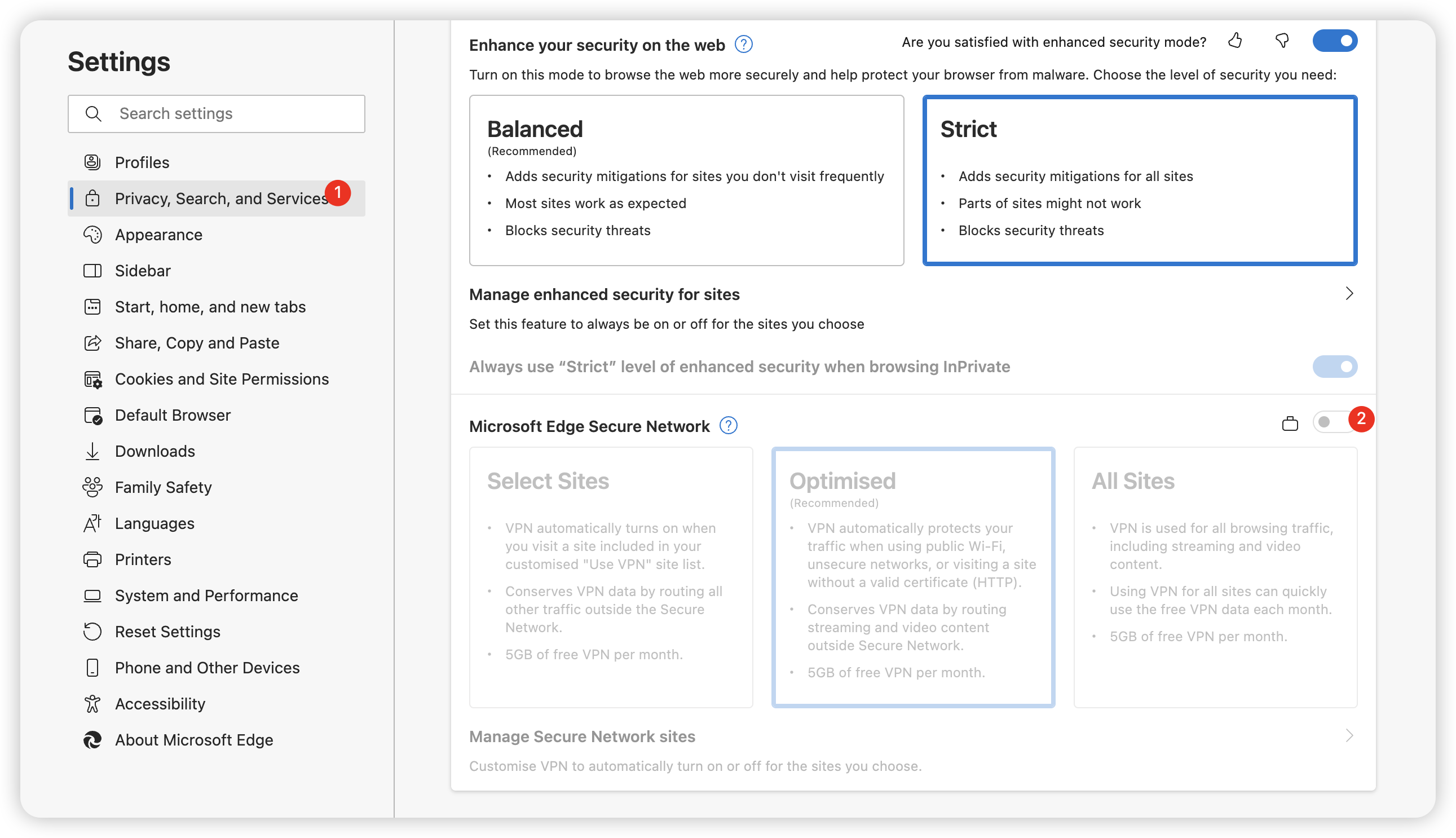Turn off enhanced security mode toggle
This screenshot has height=838, width=1456.
point(1335,41)
